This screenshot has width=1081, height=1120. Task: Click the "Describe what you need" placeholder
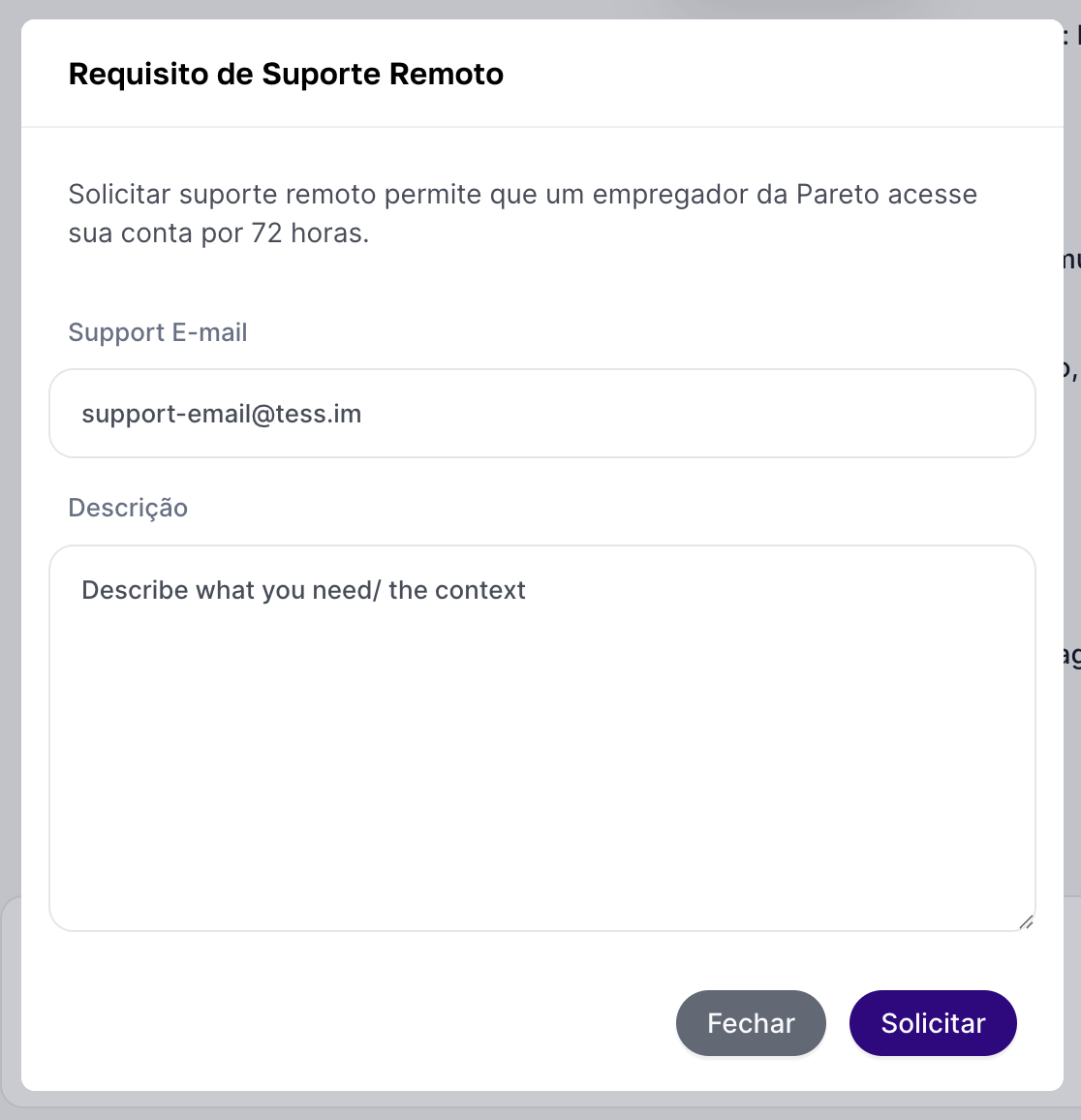tap(303, 590)
